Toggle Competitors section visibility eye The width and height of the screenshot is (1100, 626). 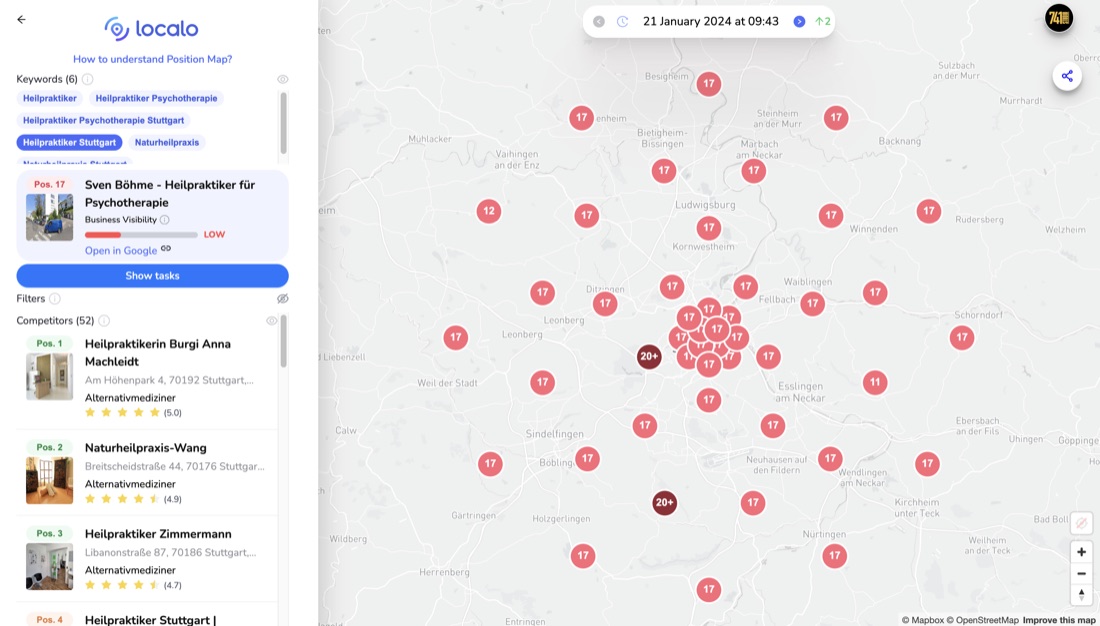[271, 321]
